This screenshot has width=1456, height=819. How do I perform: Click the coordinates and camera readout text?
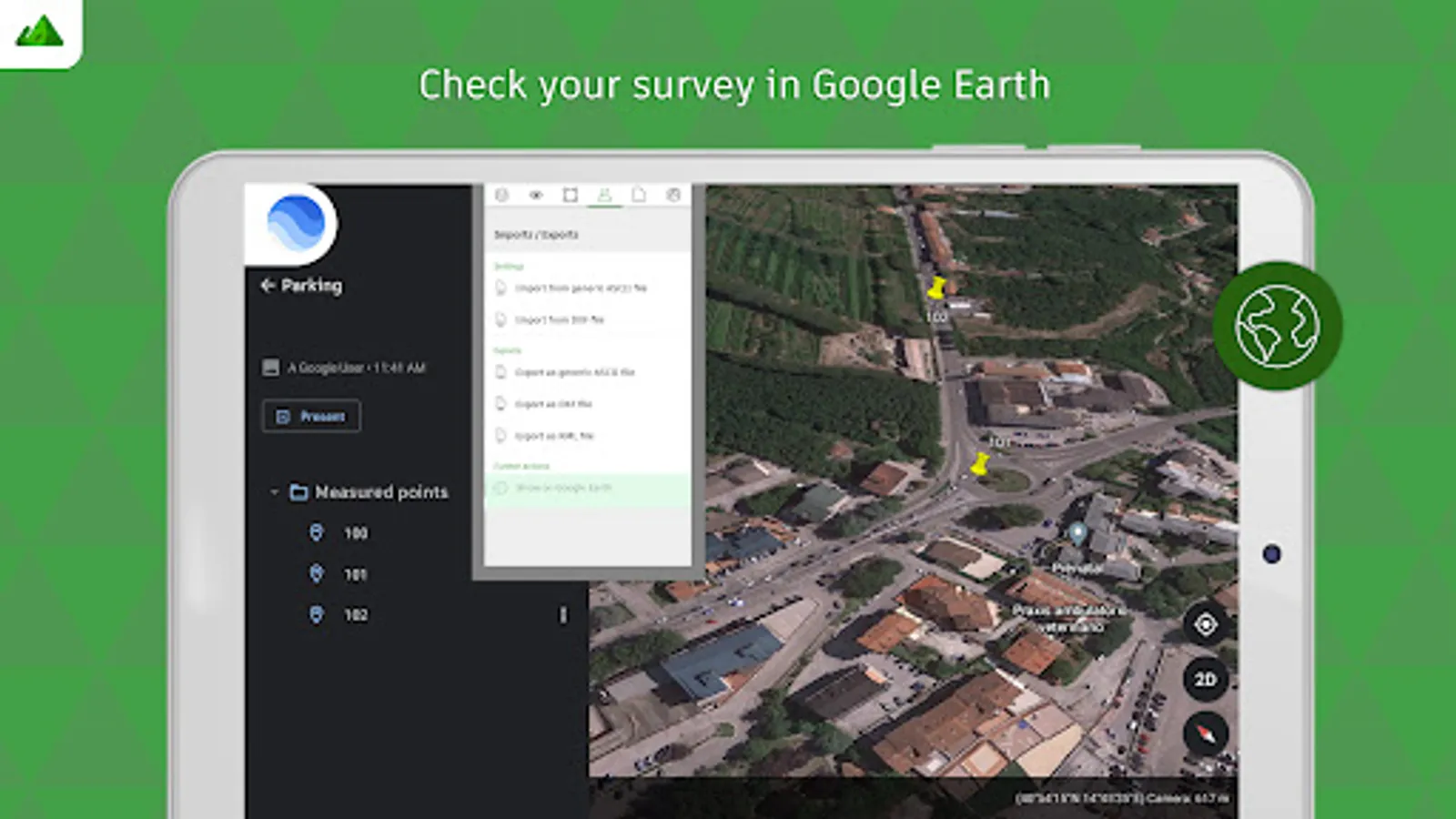coord(1122,799)
